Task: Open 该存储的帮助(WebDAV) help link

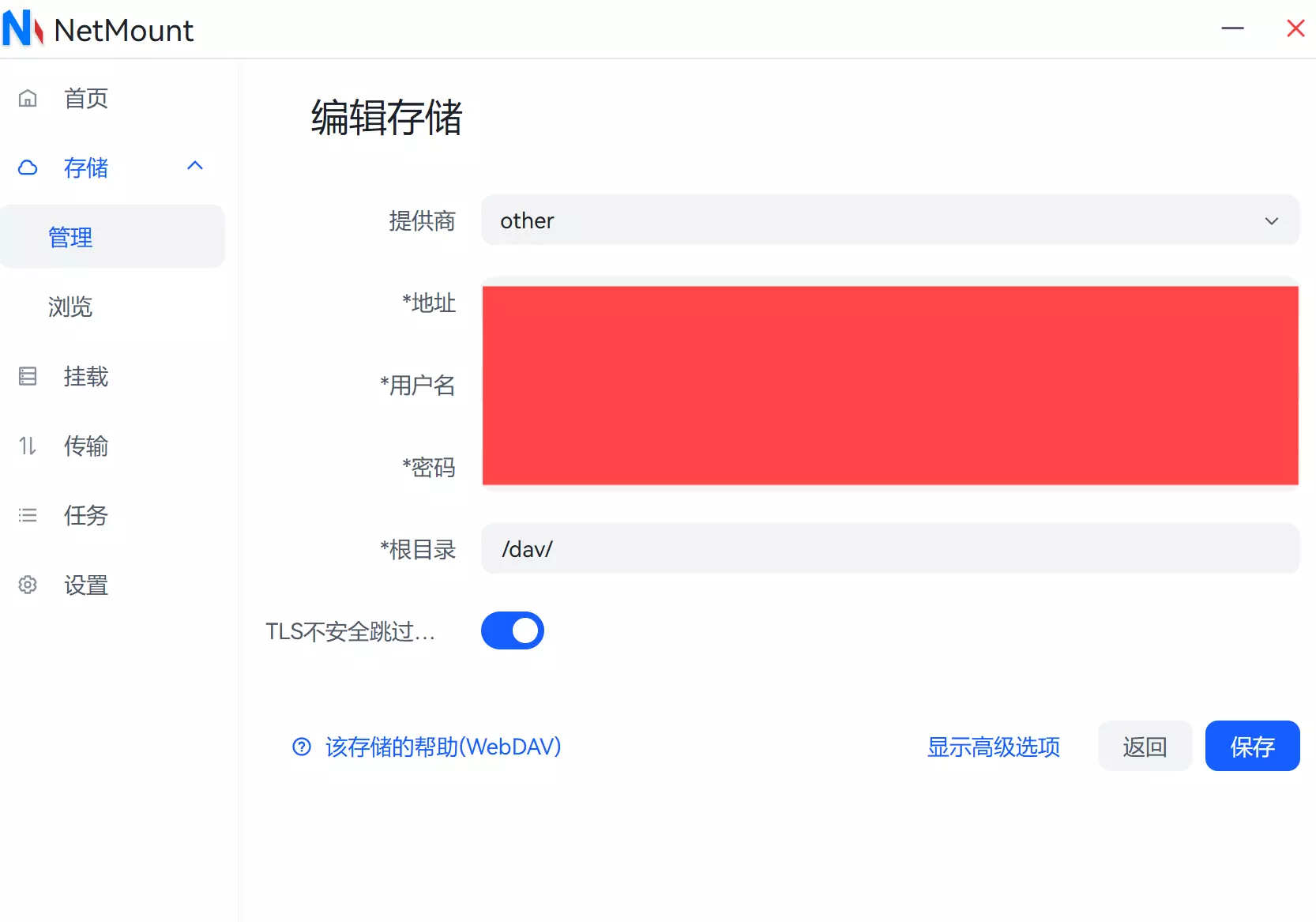Action: pos(442,747)
